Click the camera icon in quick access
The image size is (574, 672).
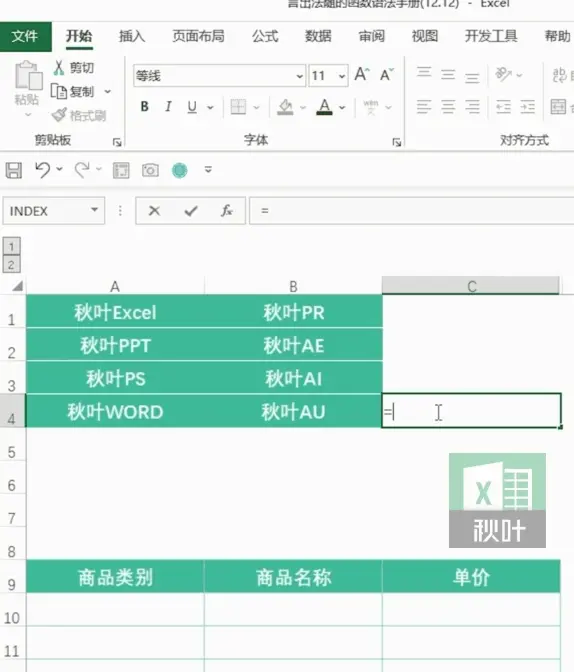[x=150, y=170]
